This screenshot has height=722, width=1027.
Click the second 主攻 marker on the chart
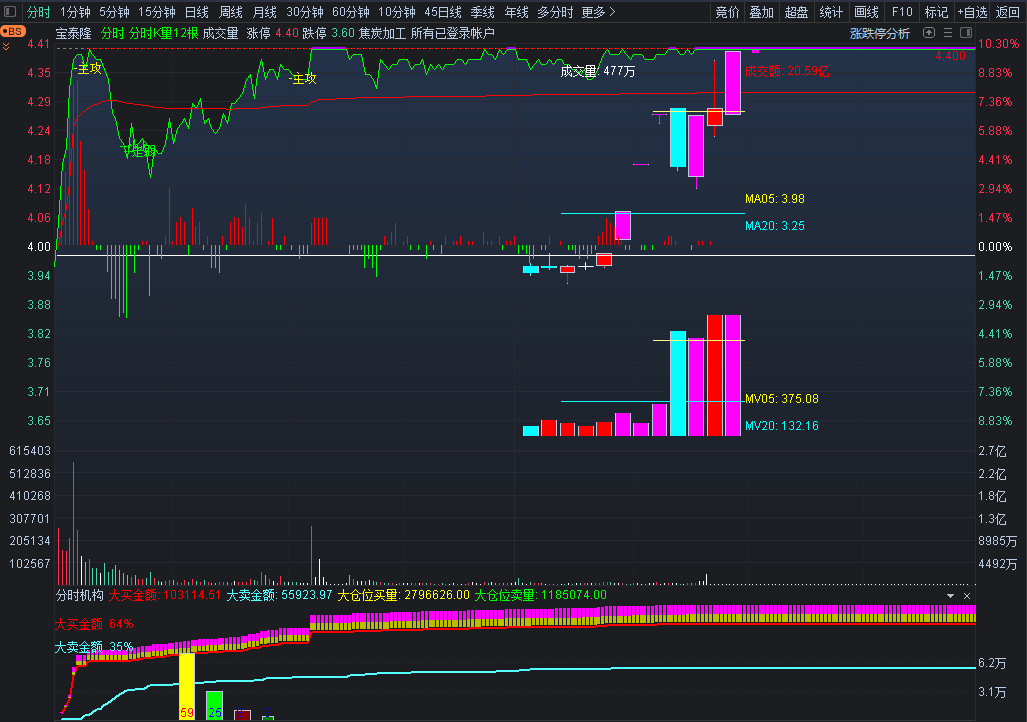tap(303, 79)
